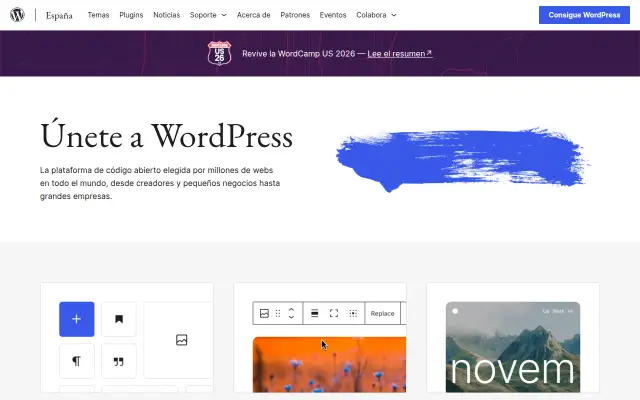The width and height of the screenshot is (640, 400).
Task: Go to Patrones section
Action: [295, 15]
